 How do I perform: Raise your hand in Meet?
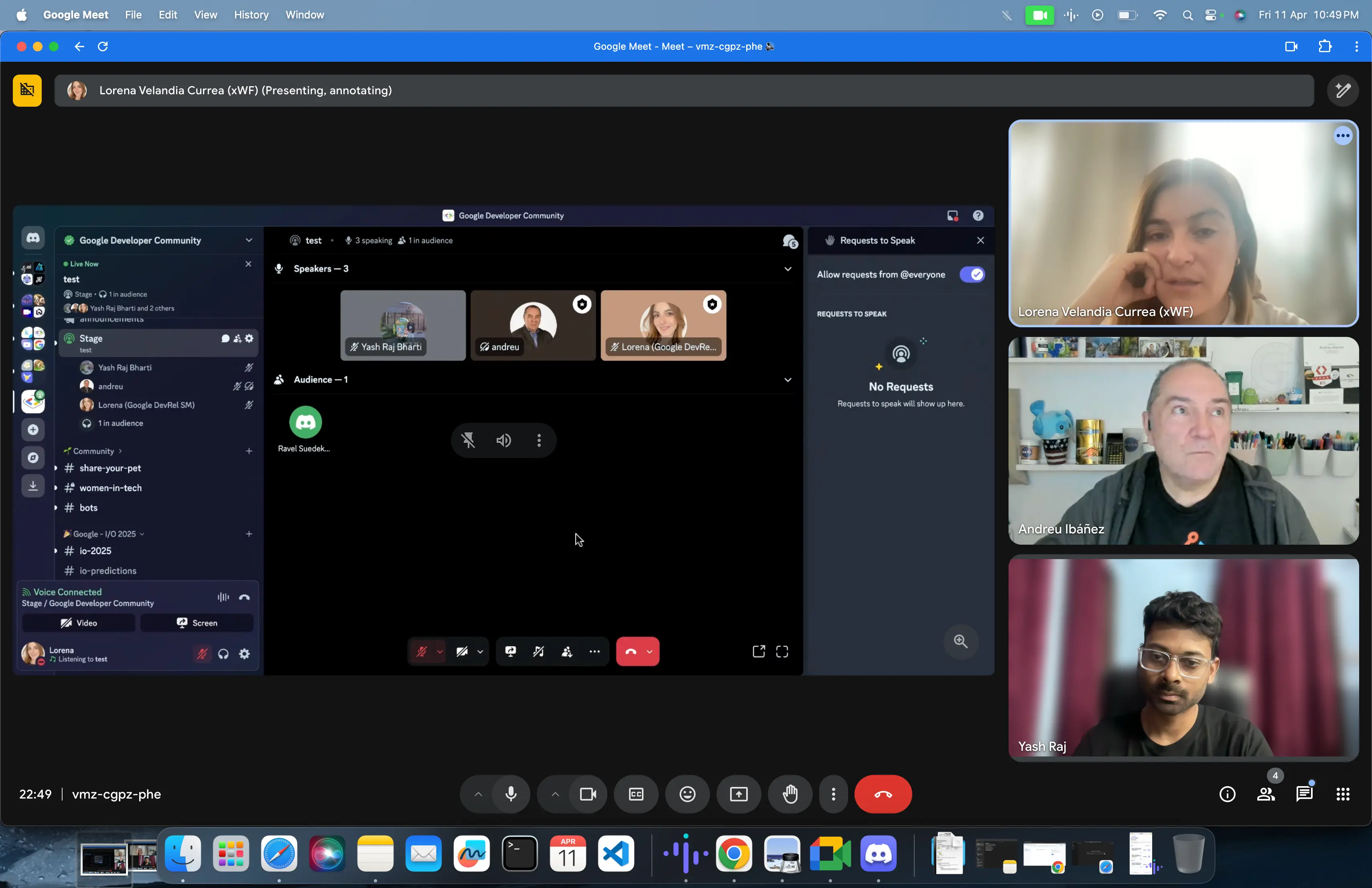click(790, 794)
